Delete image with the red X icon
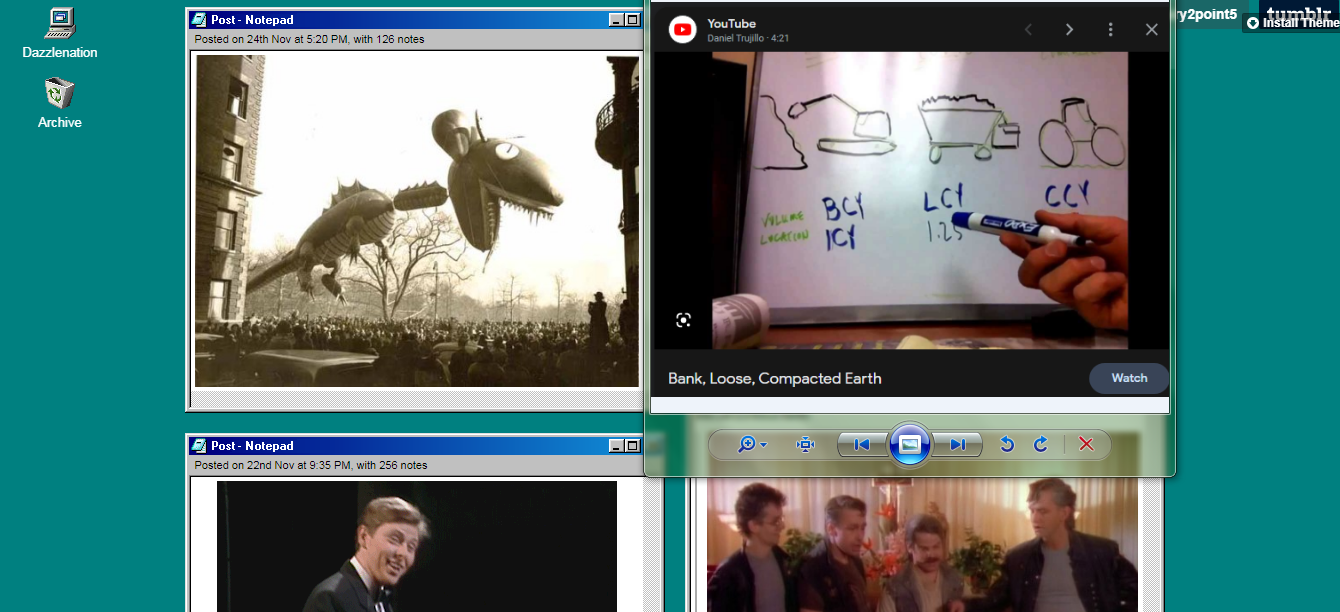The width and height of the screenshot is (1340, 612). click(1086, 444)
